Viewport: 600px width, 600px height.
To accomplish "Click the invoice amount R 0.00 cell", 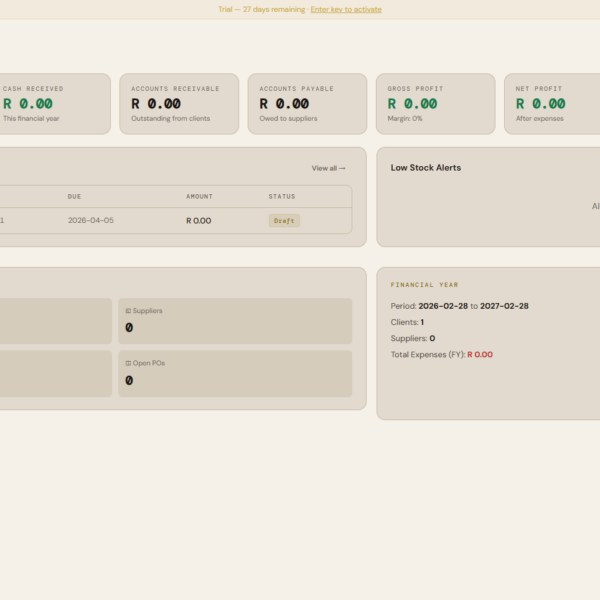I will click(199, 221).
